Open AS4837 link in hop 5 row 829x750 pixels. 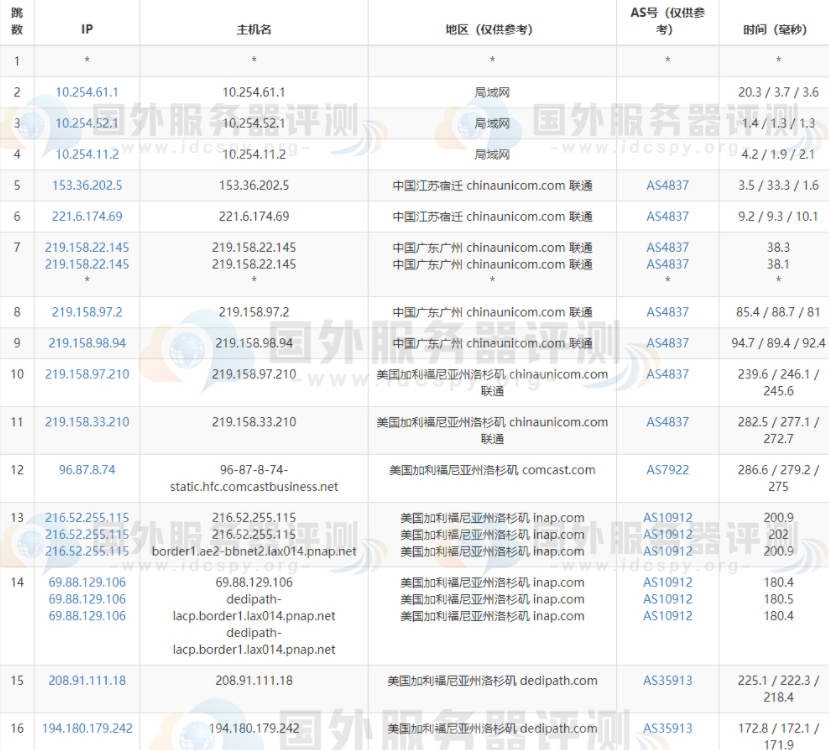pyautogui.click(x=667, y=186)
